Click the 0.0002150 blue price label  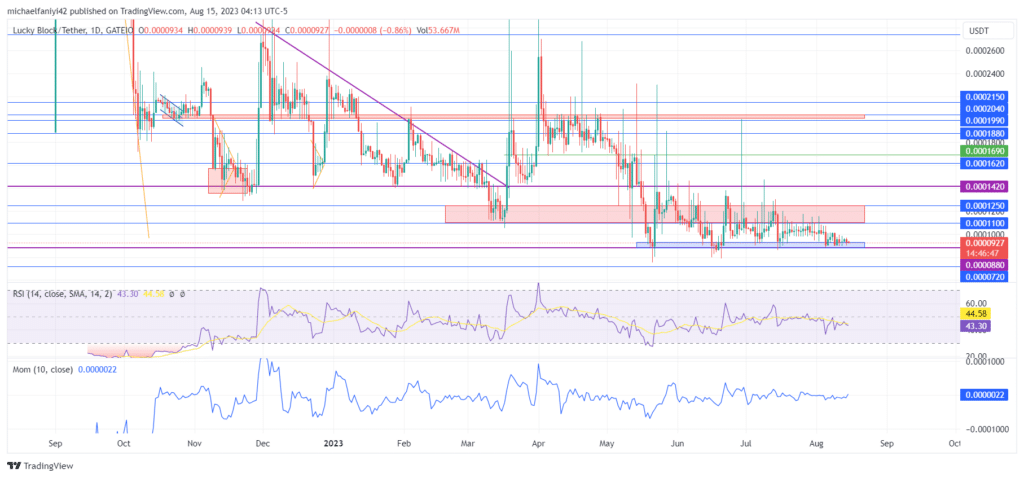(x=985, y=97)
